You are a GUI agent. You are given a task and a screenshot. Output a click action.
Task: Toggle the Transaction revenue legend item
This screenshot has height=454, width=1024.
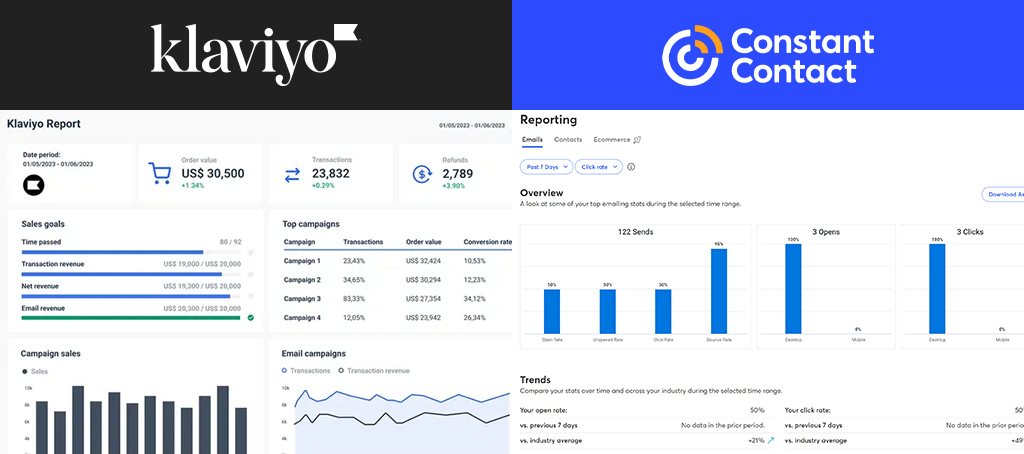pos(374,370)
